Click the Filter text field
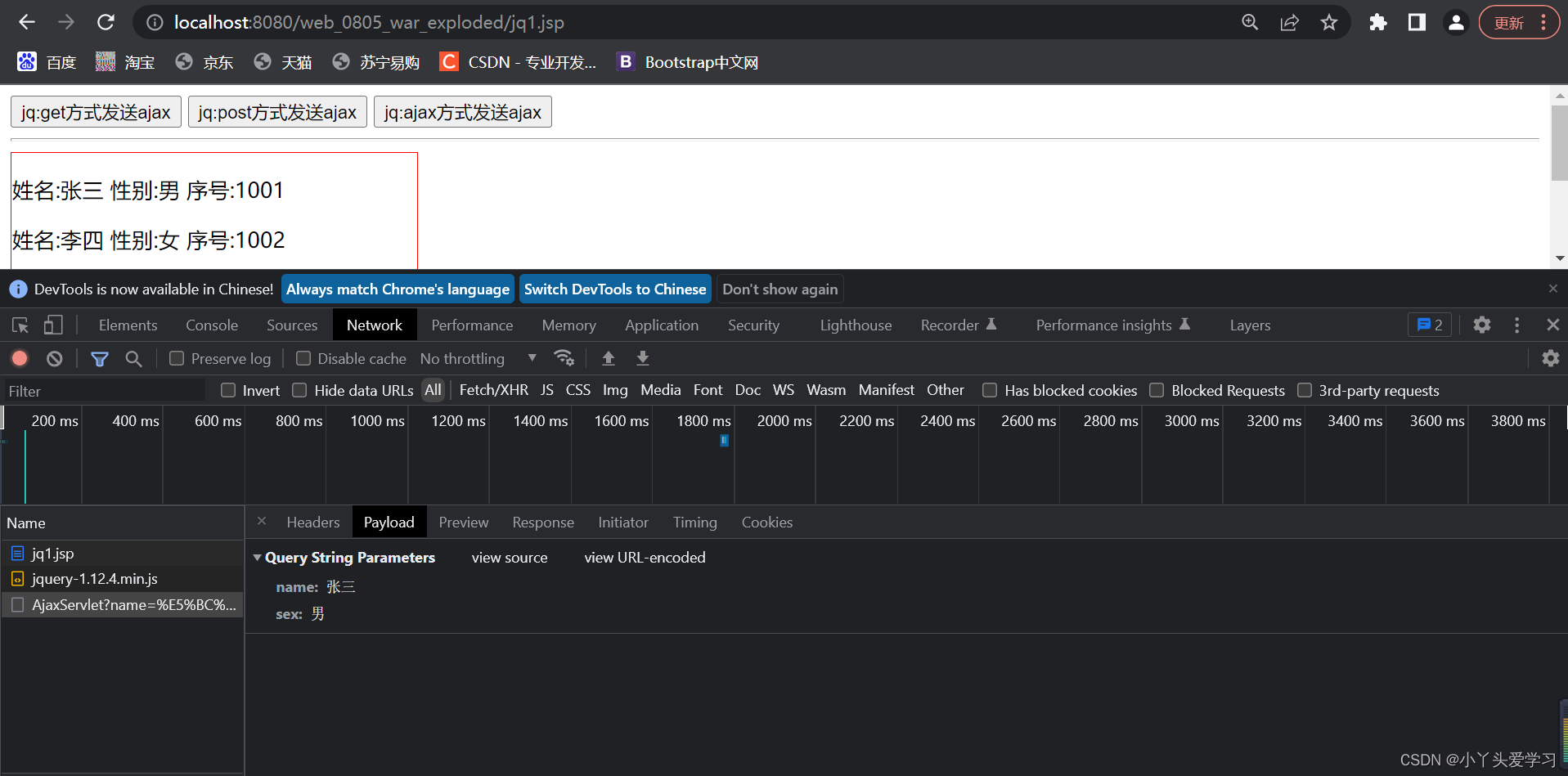1568x776 pixels. tap(104, 391)
